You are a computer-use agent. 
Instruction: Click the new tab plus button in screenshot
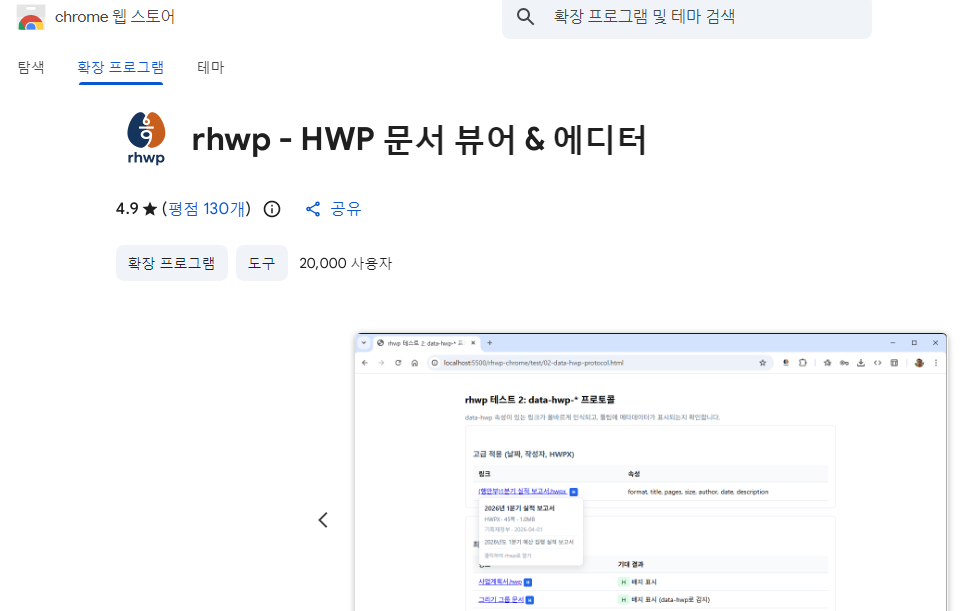pyautogui.click(x=490, y=343)
